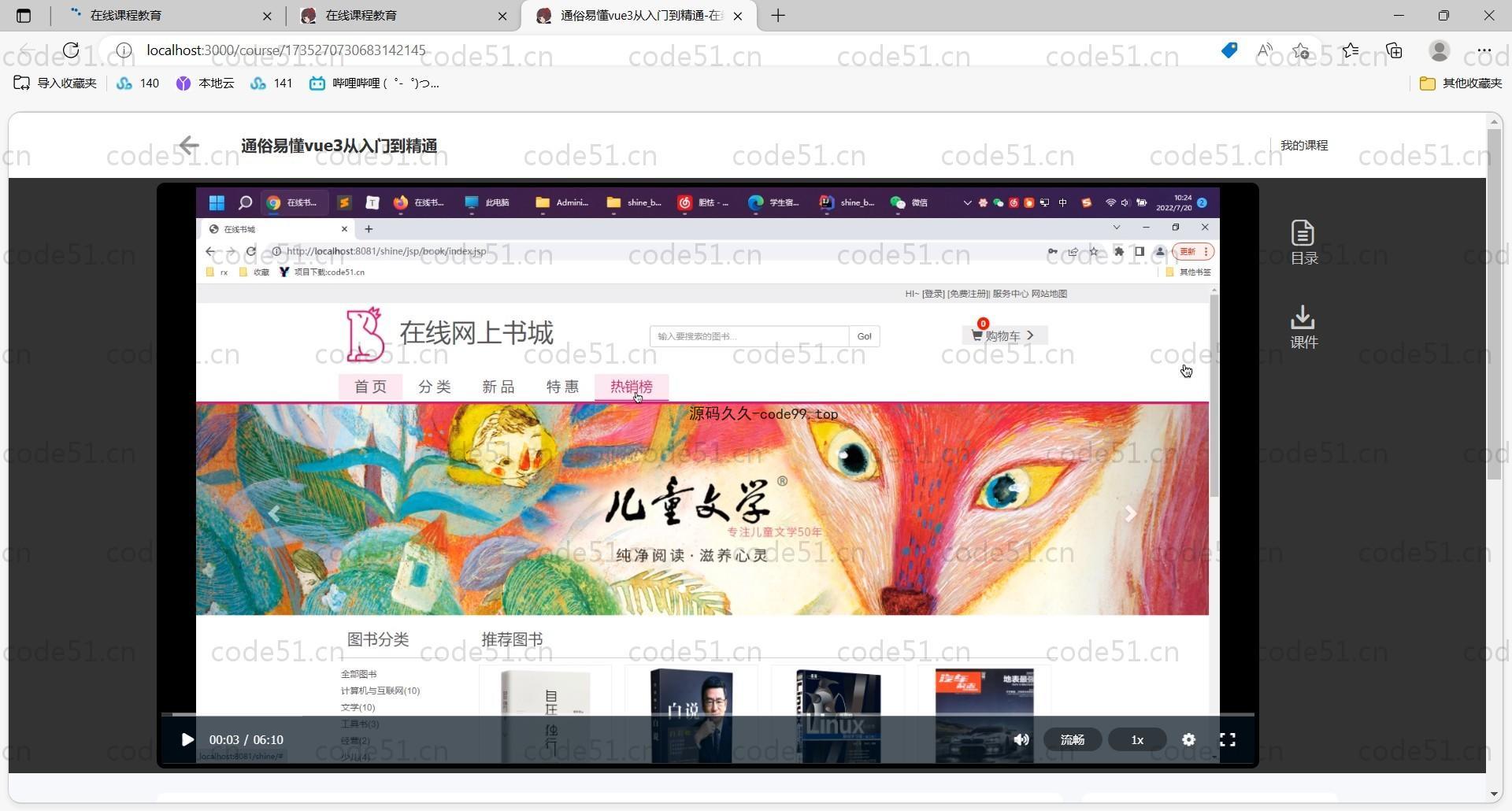This screenshot has width=1512, height=811.
Task: Open the Collections icon
Action: tap(1395, 50)
